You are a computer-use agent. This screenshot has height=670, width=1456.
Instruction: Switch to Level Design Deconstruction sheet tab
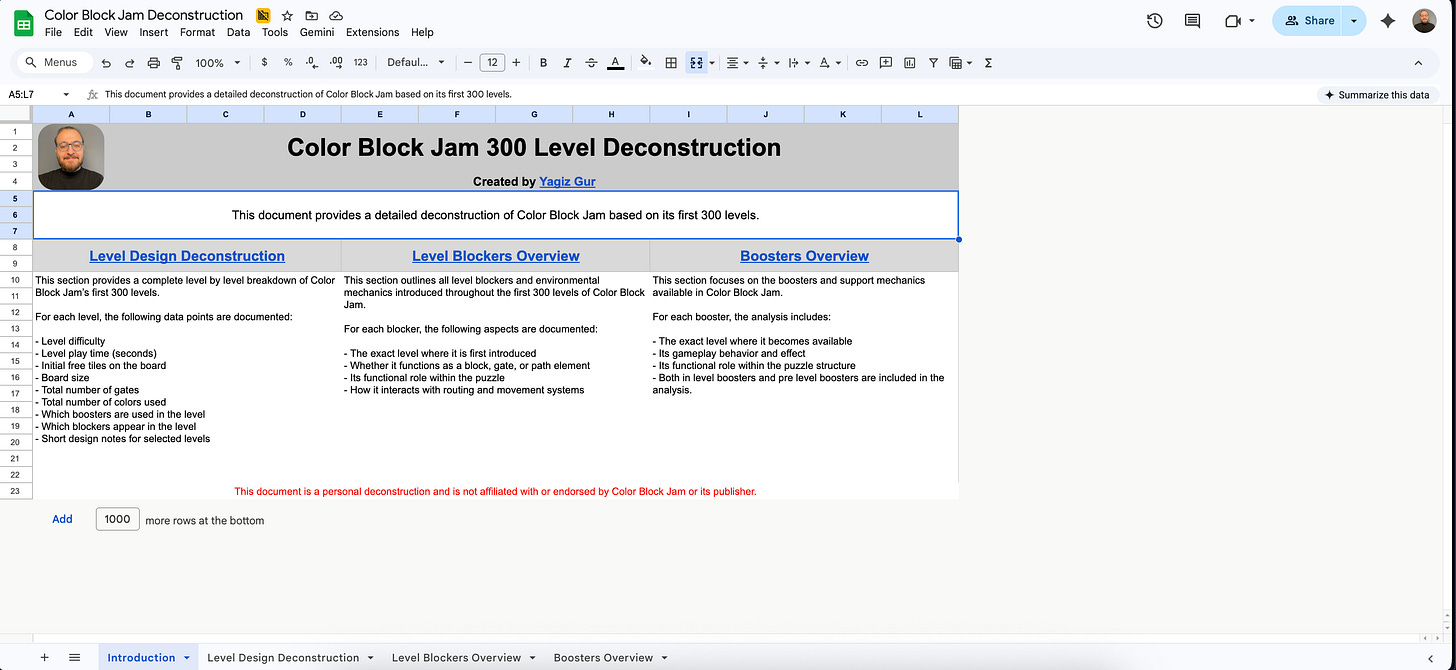point(283,657)
